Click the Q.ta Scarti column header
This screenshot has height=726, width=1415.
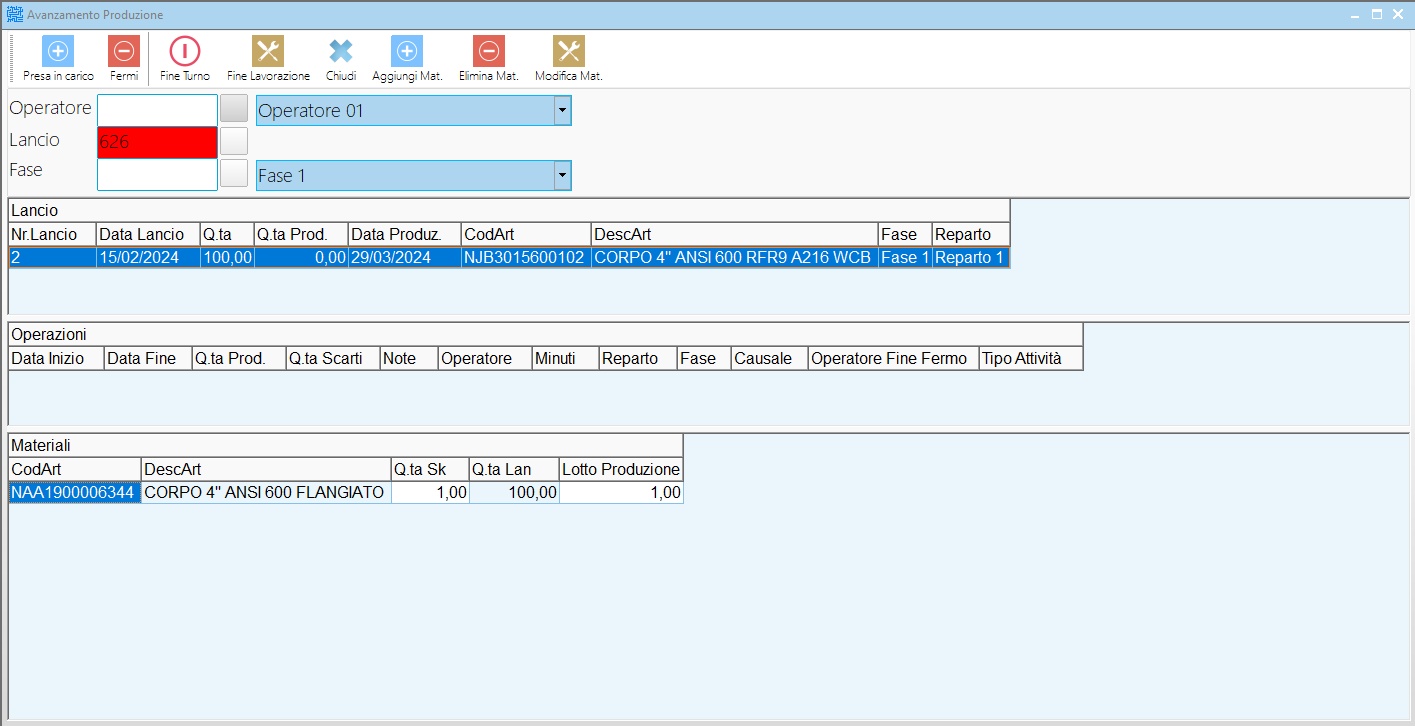(x=333, y=358)
